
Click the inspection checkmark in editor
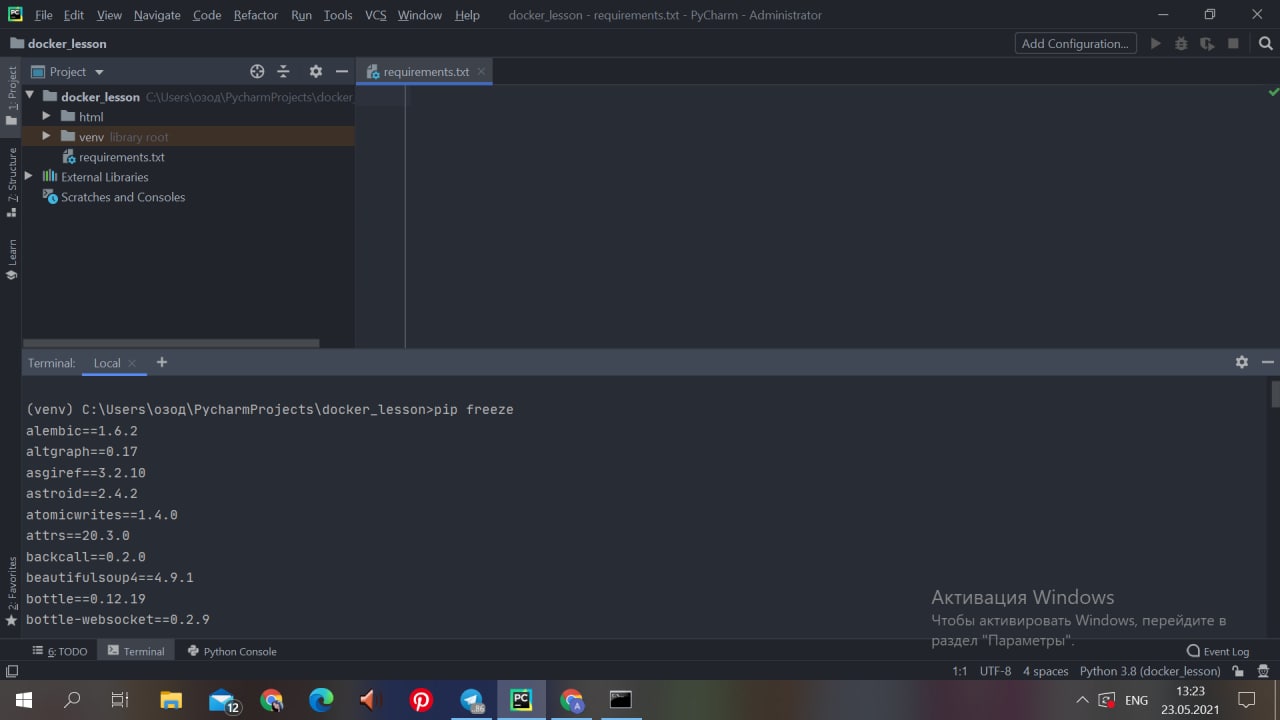(1273, 92)
